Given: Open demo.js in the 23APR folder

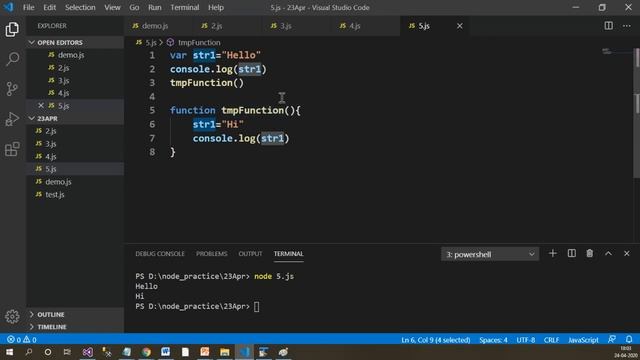Looking at the screenshot, I should 75,182.
